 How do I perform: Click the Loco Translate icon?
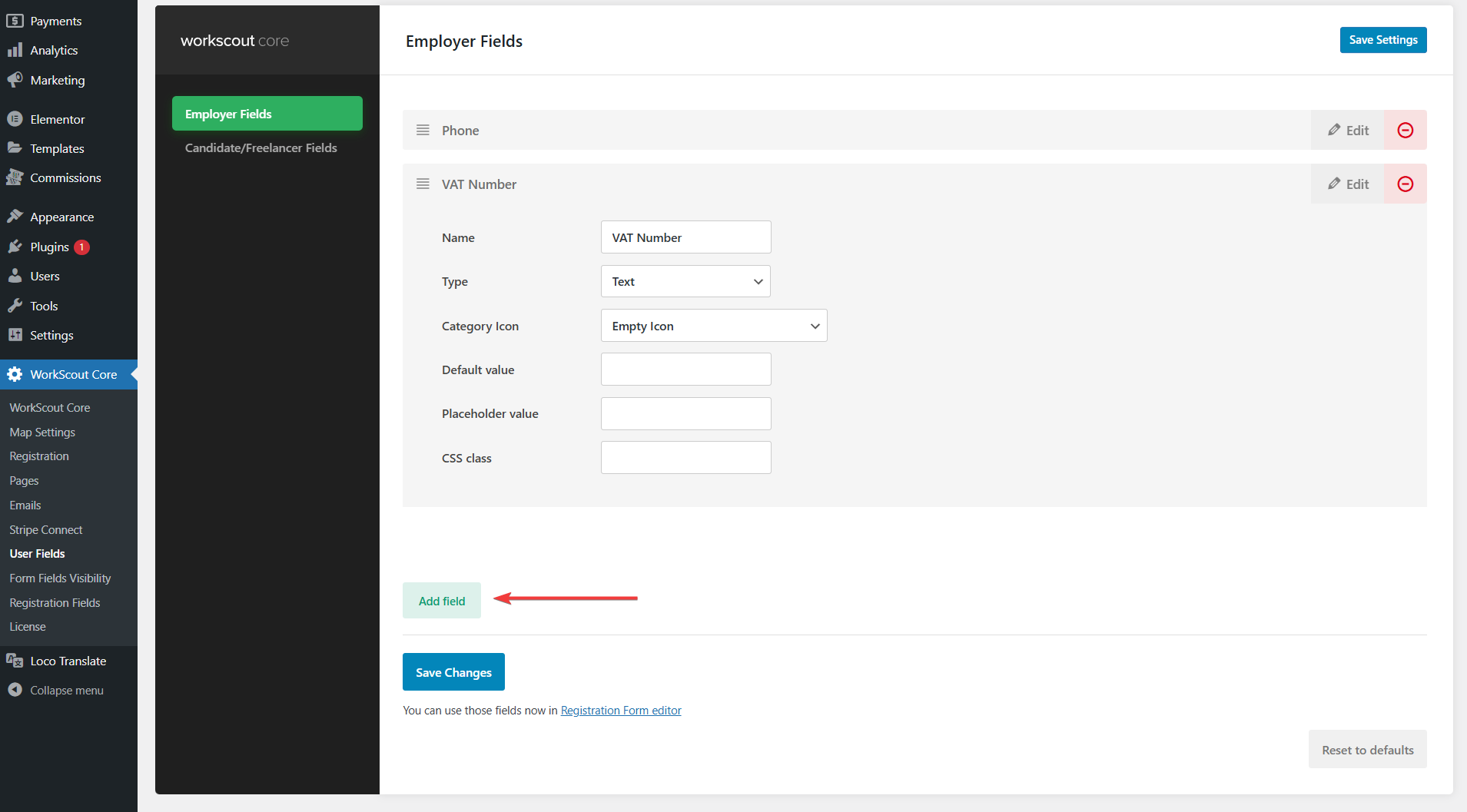tap(15, 661)
